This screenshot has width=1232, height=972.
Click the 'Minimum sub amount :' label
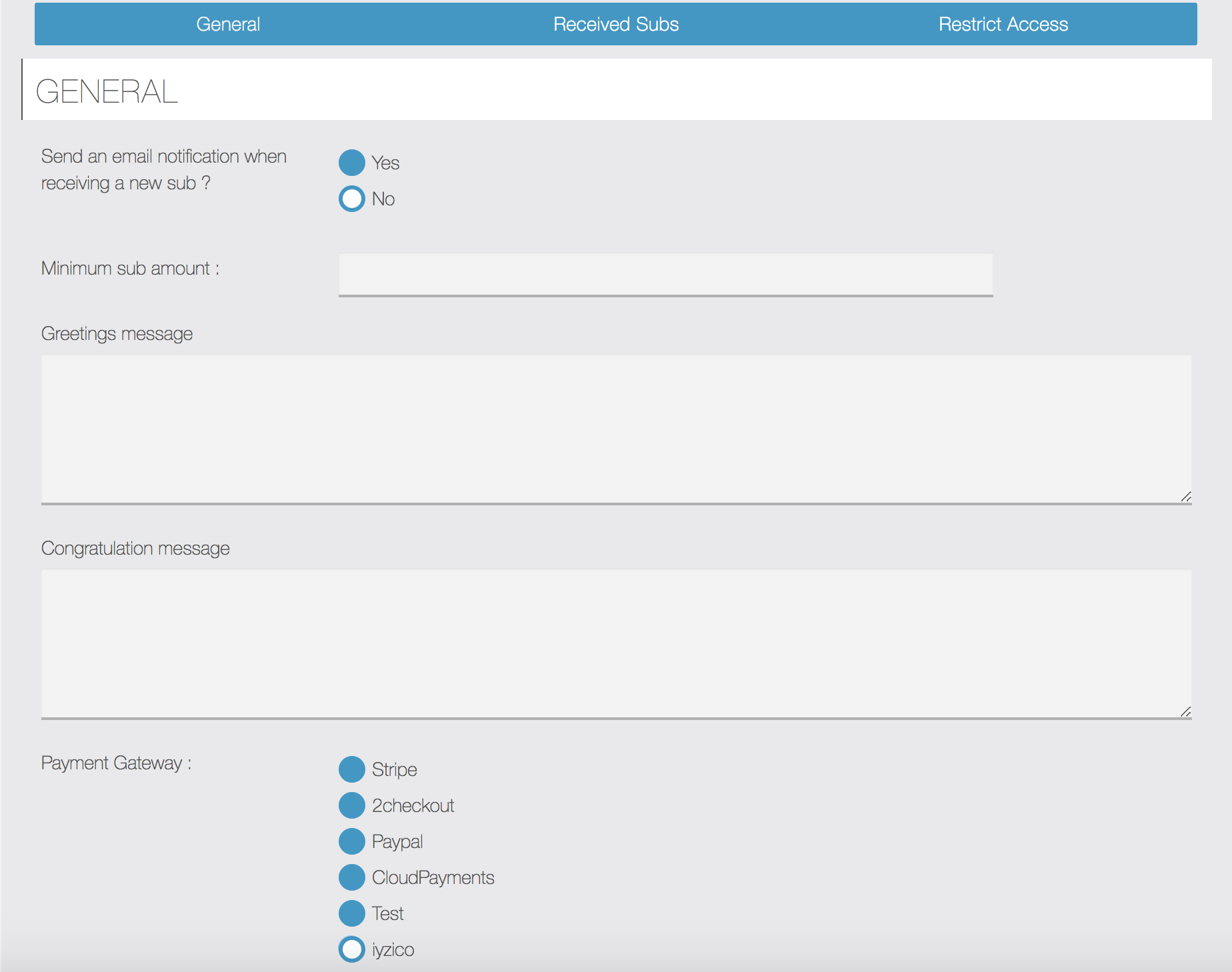pyautogui.click(x=130, y=268)
